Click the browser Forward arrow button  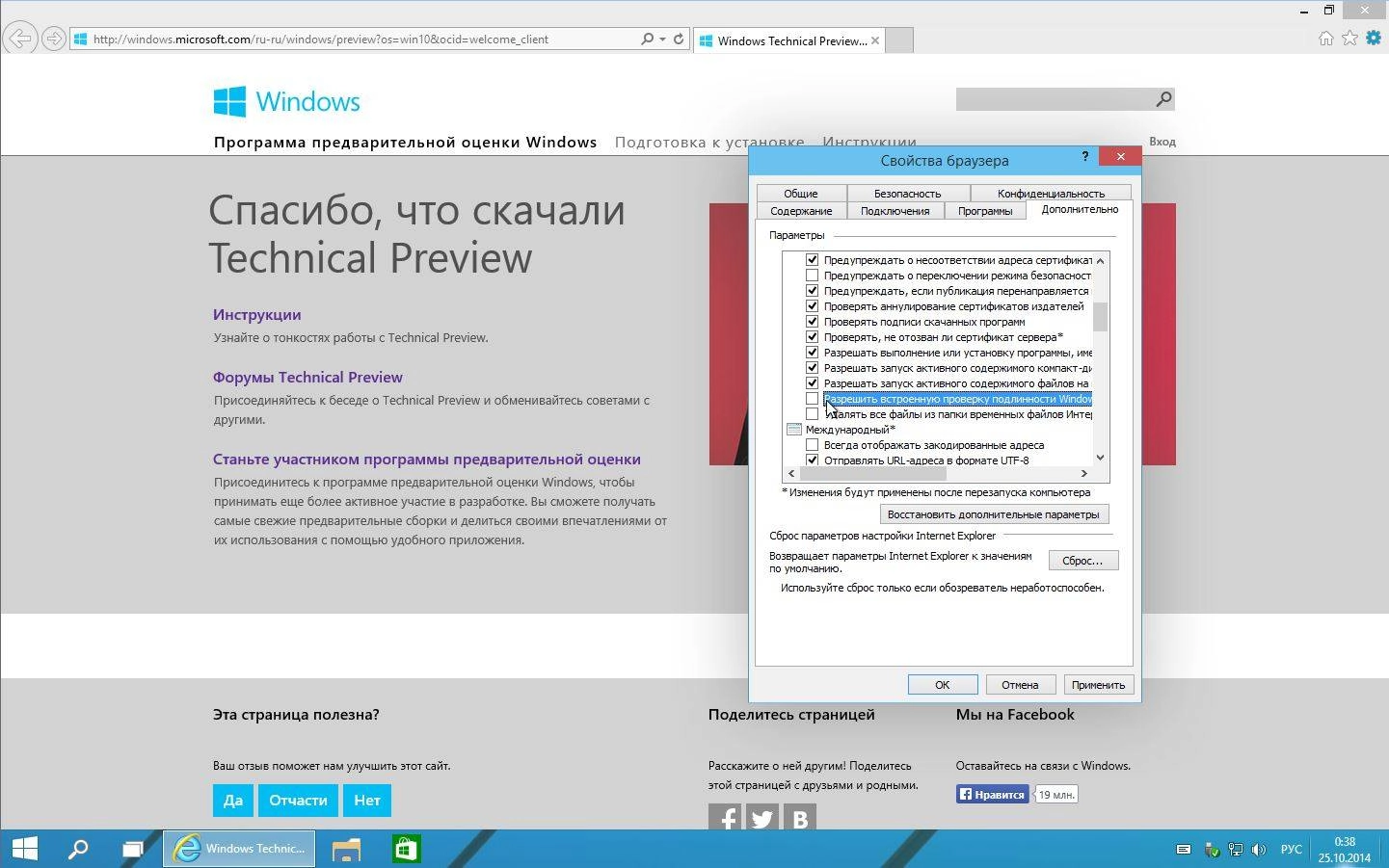coord(54,39)
